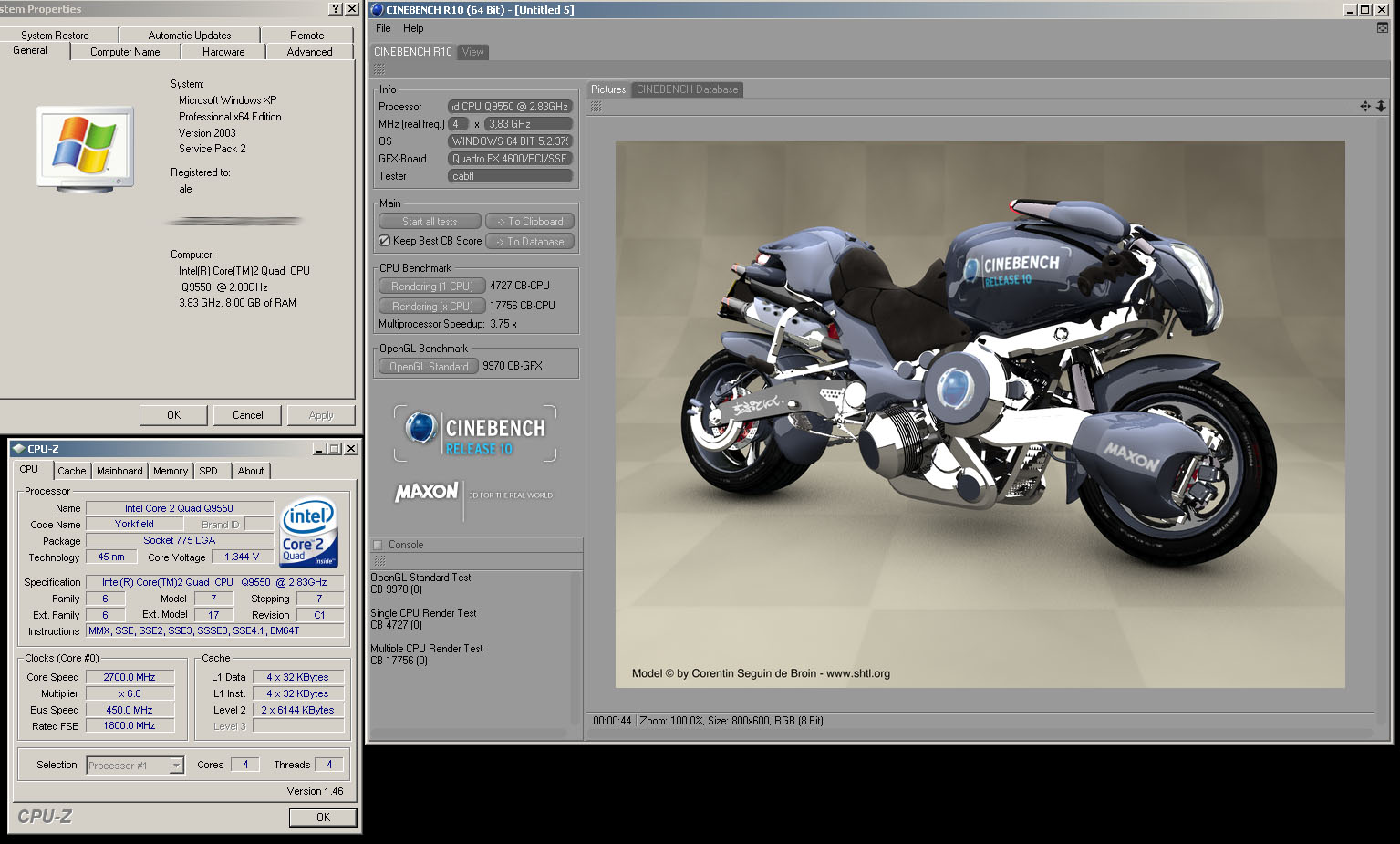Click the OS field showing WINDOWS 64 BIT

pos(510,141)
